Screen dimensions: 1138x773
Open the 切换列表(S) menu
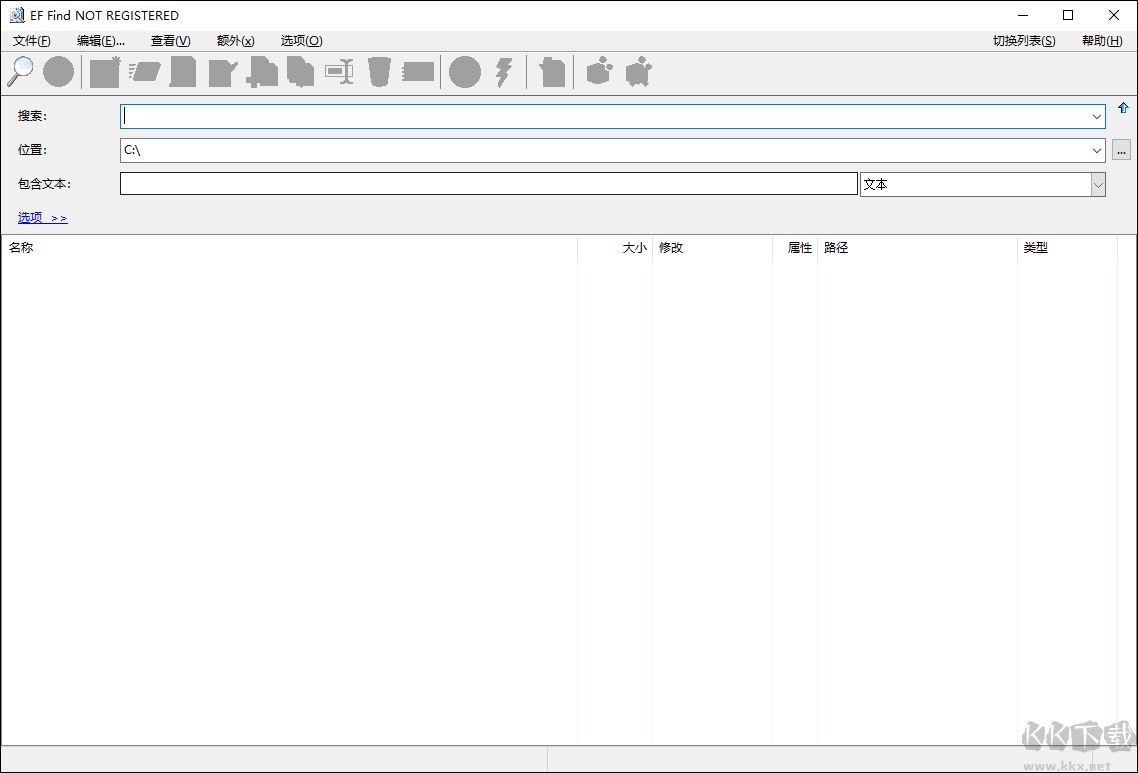pos(1024,41)
